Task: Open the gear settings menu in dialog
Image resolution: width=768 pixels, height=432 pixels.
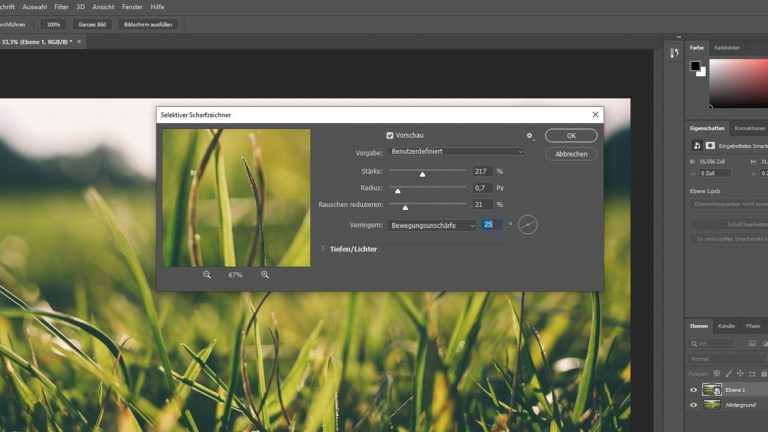Action: pyautogui.click(x=530, y=135)
